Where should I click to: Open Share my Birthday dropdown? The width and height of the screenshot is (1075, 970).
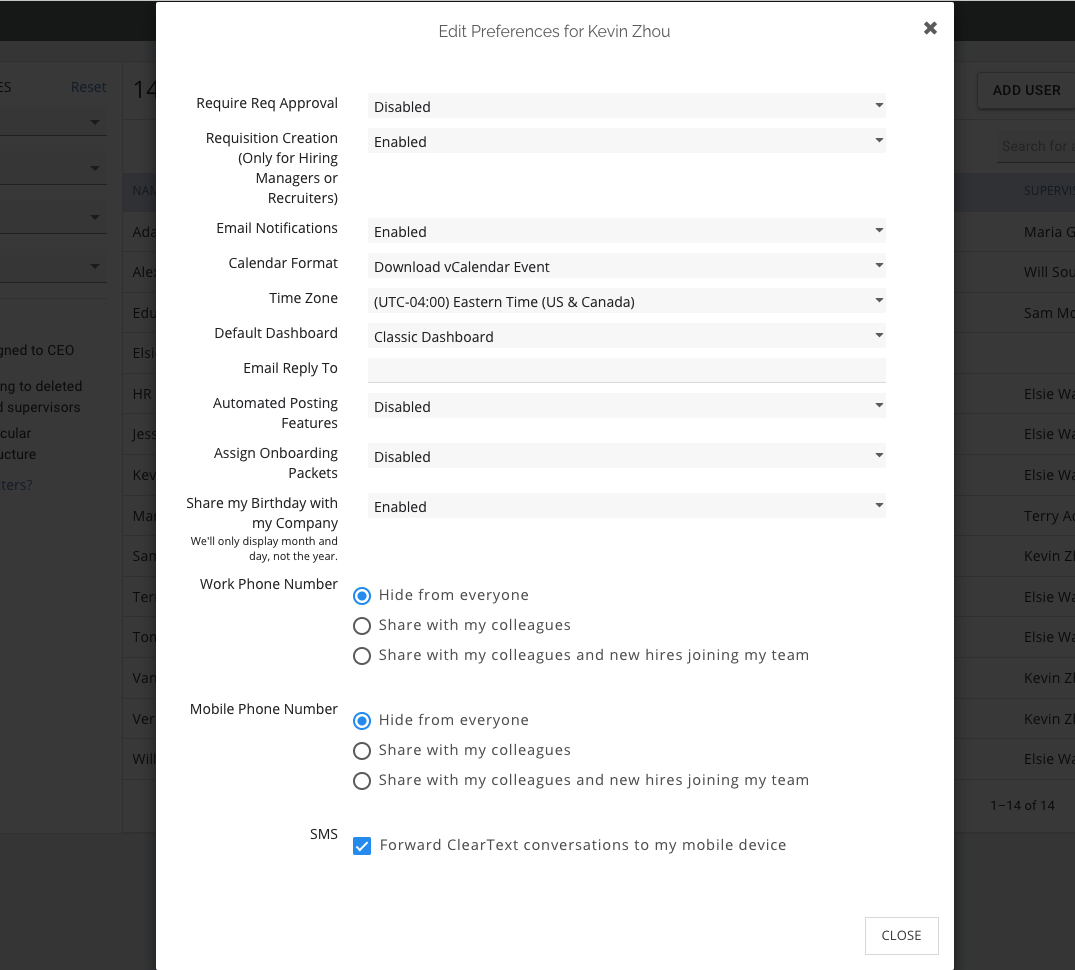(626, 506)
